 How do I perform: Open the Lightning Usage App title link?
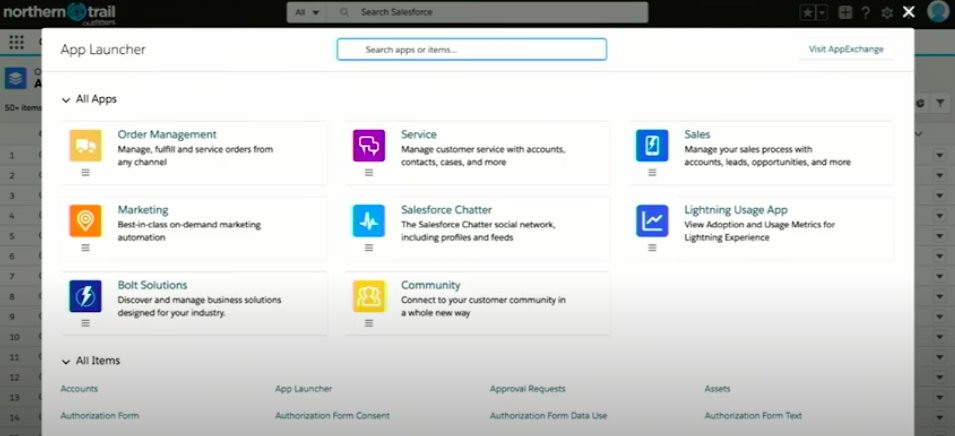click(736, 210)
